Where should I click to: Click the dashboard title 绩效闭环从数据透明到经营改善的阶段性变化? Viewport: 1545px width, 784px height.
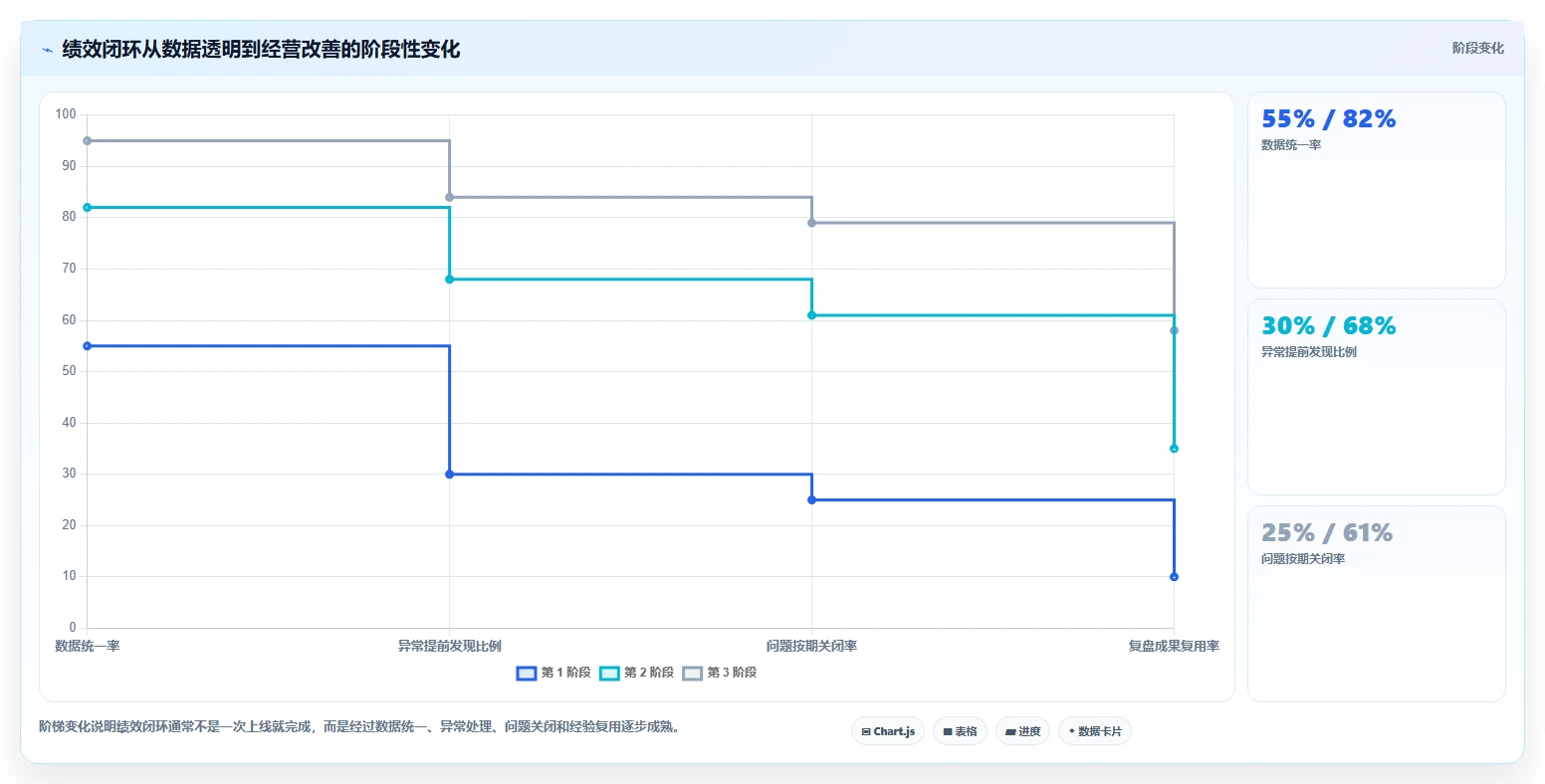coord(261,50)
